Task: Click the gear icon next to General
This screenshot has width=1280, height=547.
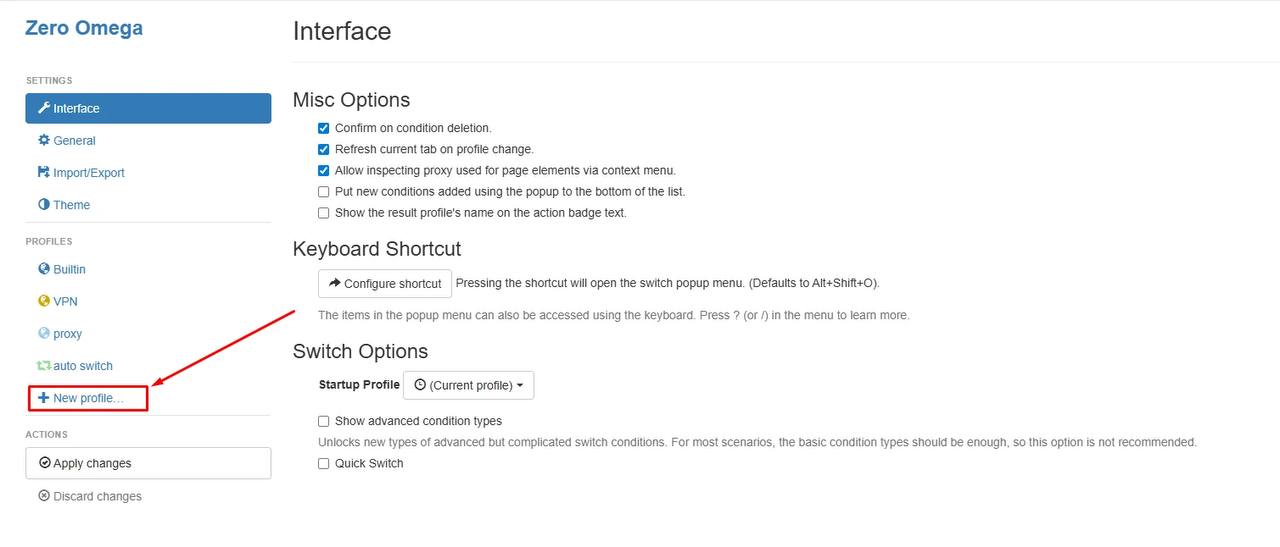Action: pyautogui.click(x=43, y=140)
